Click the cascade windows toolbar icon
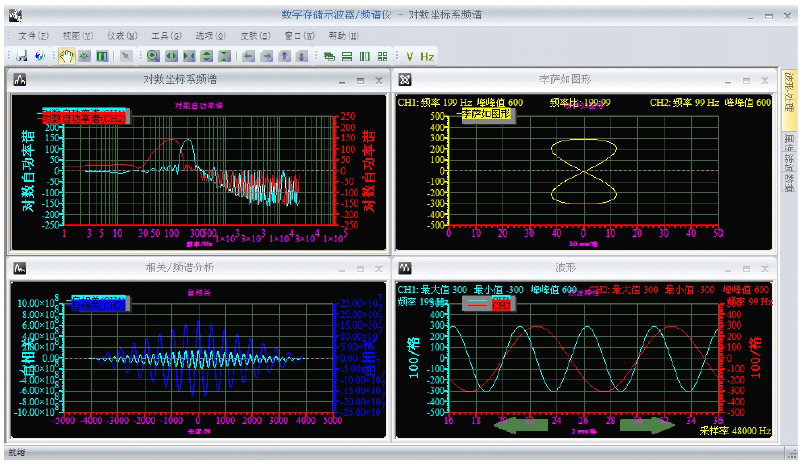This screenshot has width=803, height=466. [329, 56]
